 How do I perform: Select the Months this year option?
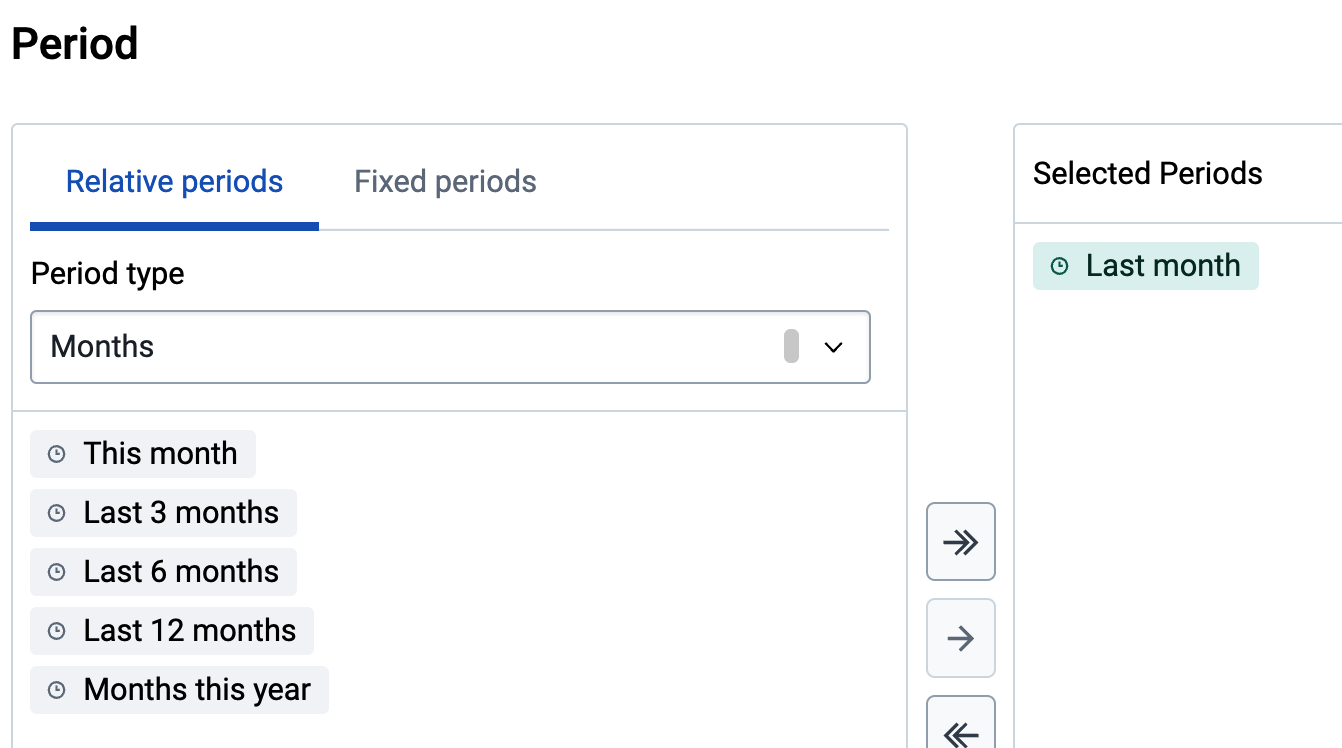(179, 690)
